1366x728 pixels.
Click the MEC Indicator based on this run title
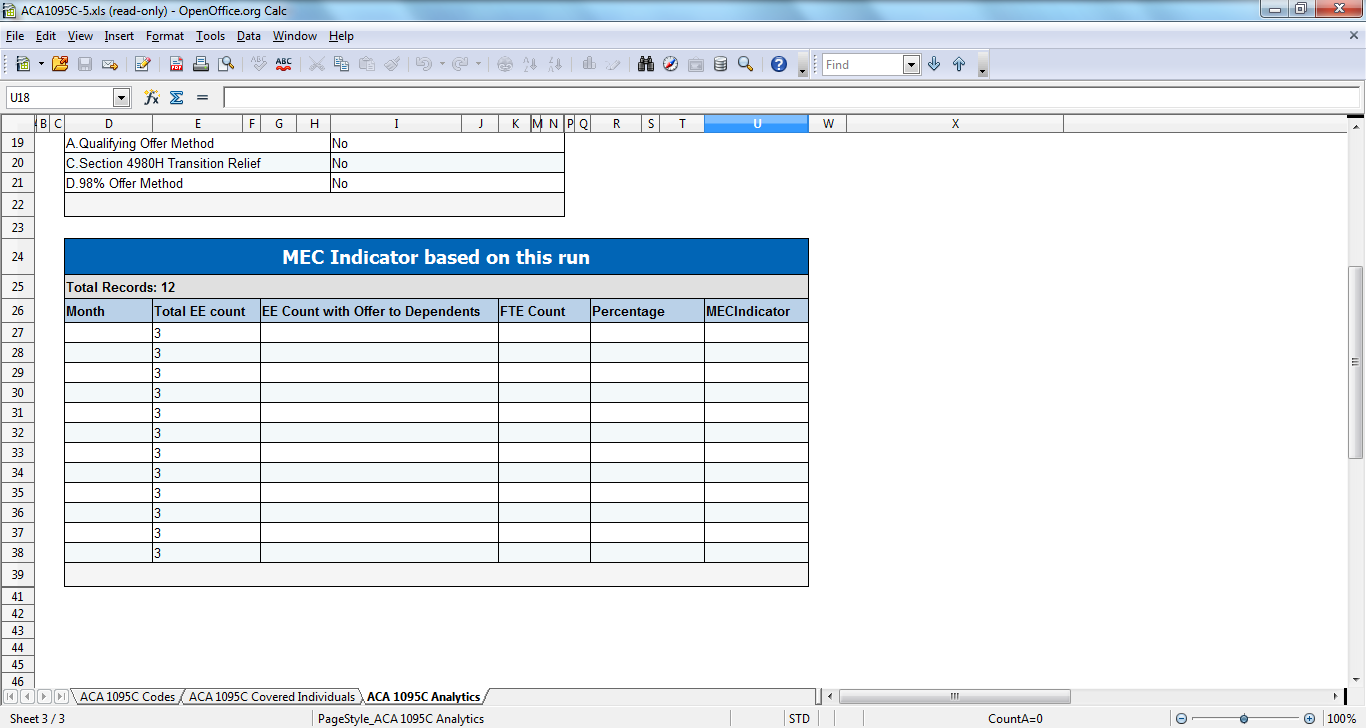click(436, 257)
